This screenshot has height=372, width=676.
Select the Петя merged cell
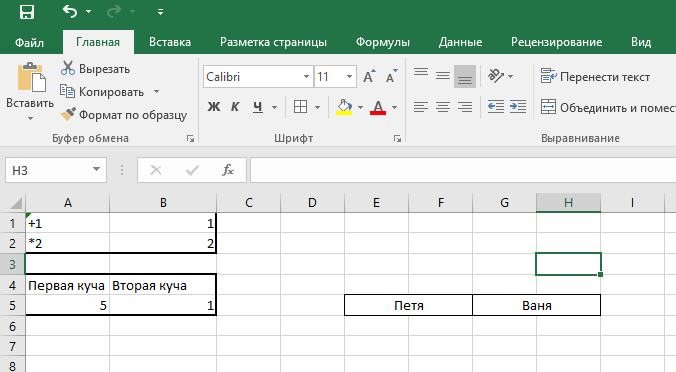coord(409,306)
